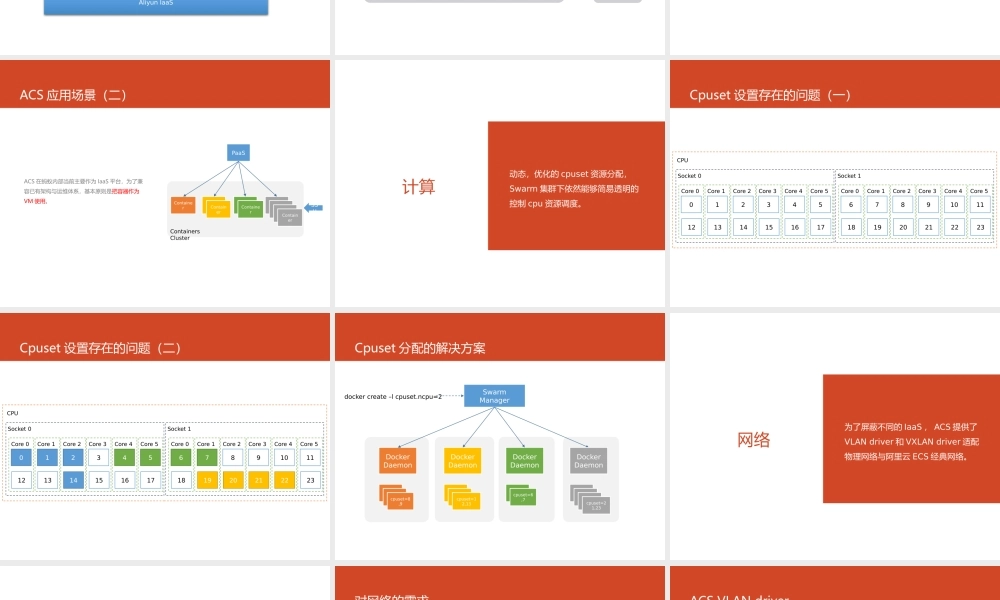Screen dimensions: 1000x600
Task: Open the 网络 section slide
Action: 752,439
